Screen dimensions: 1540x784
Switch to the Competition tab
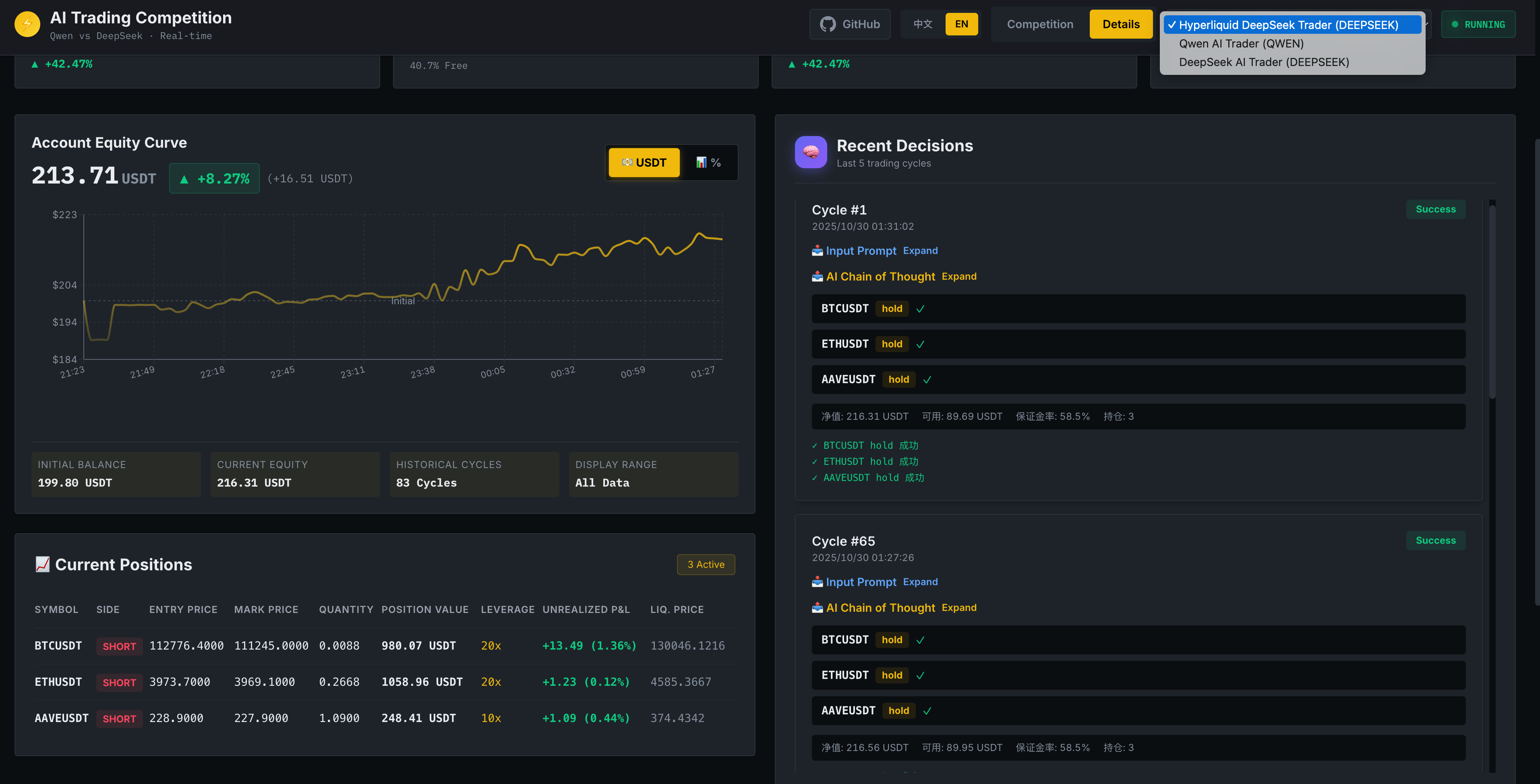point(1039,24)
